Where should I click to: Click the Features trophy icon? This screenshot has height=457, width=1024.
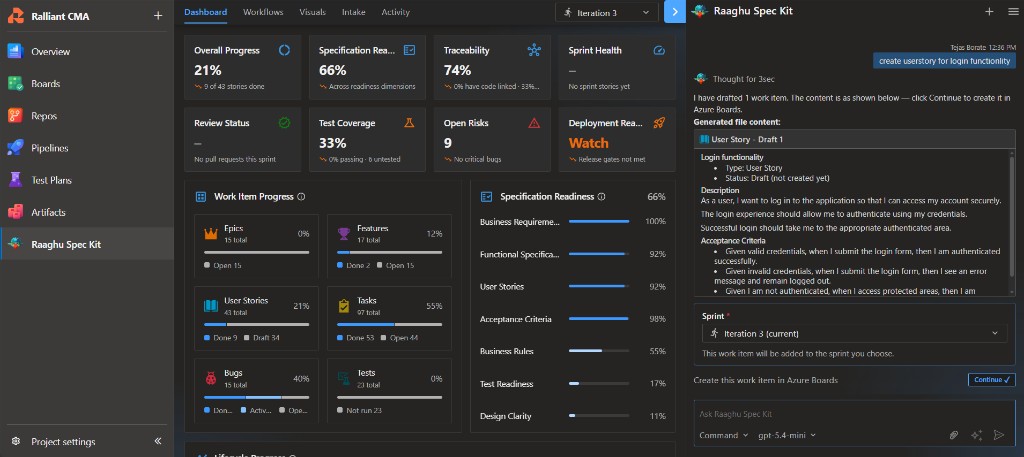tap(344, 233)
